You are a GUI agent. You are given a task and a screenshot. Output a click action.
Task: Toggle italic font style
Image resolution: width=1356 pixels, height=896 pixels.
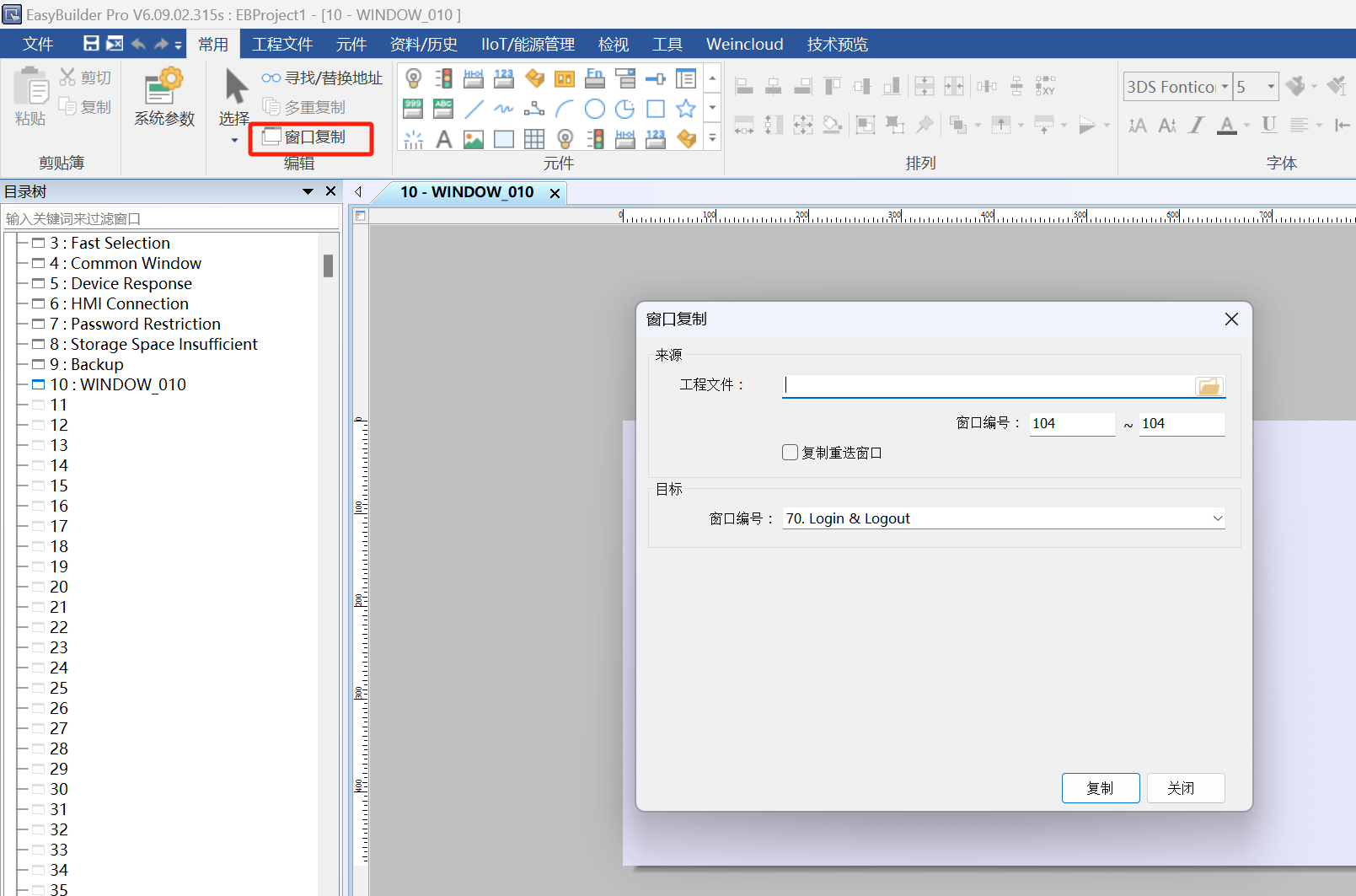pos(1196,126)
